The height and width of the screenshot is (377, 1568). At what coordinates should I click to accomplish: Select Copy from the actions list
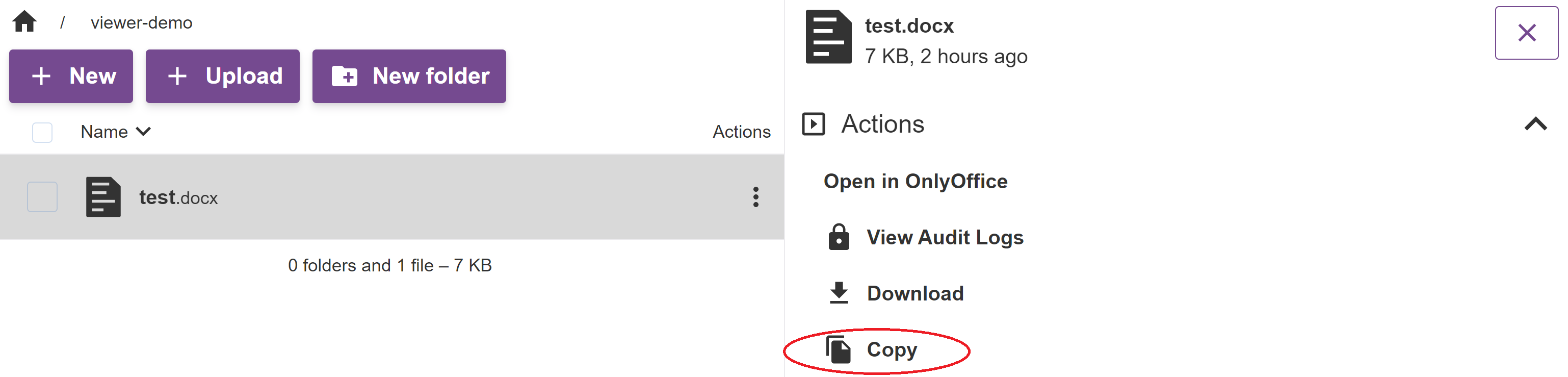(893, 349)
